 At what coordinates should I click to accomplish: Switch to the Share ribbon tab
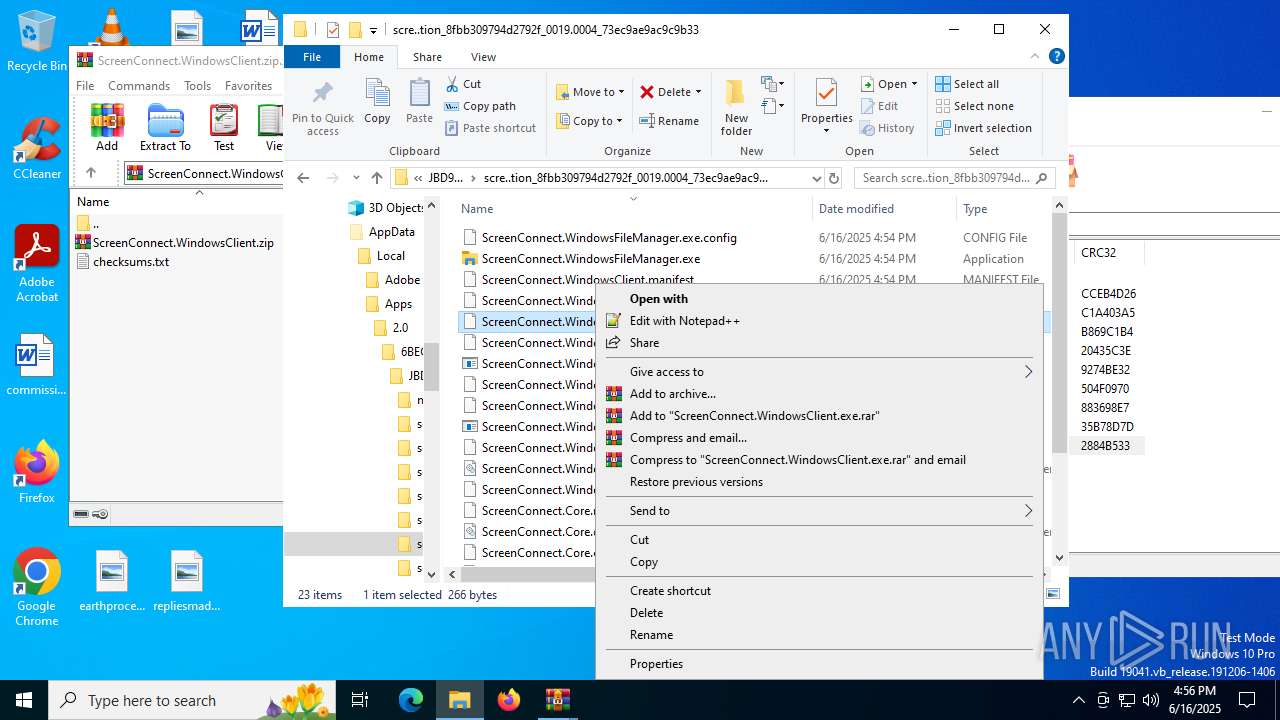click(x=427, y=57)
